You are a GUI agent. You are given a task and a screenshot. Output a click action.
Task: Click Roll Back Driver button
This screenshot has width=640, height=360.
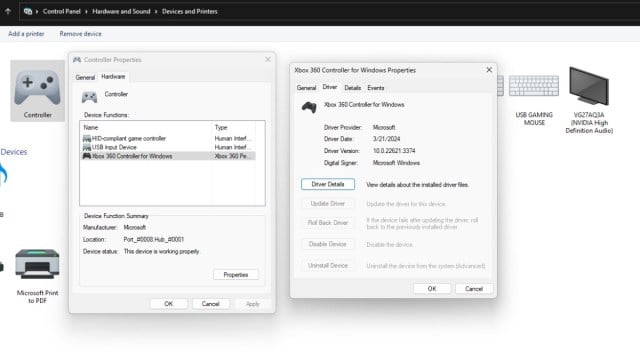(328, 223)
